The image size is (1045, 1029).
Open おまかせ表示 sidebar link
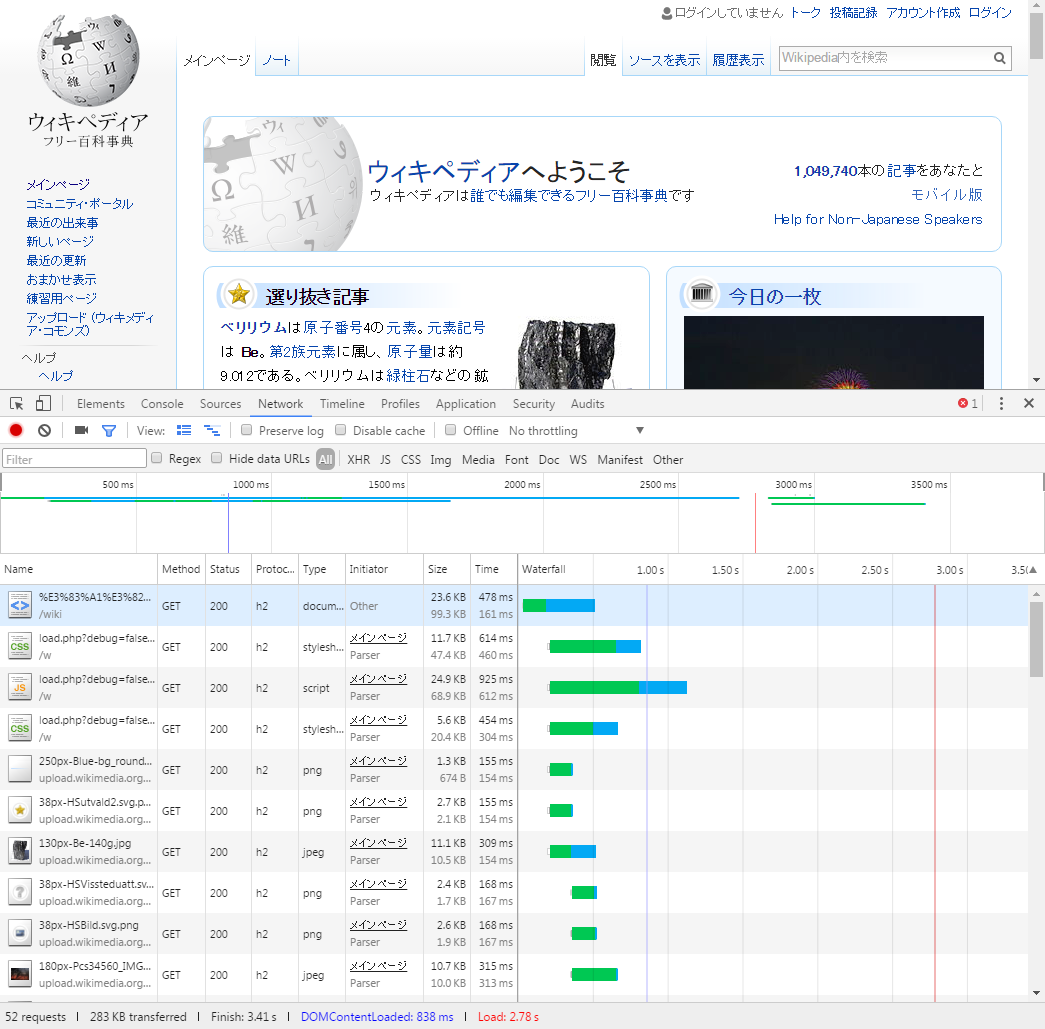click(x=61, y=279)
